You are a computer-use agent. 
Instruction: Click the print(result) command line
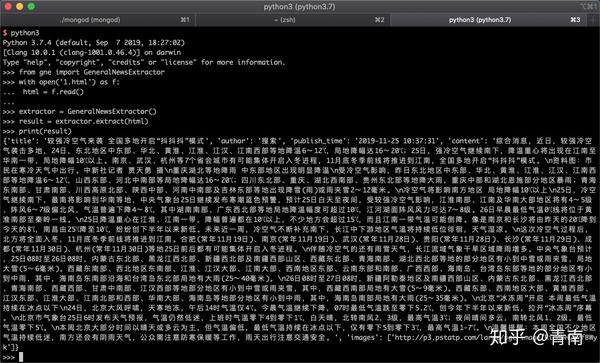(x=45, y=131)
